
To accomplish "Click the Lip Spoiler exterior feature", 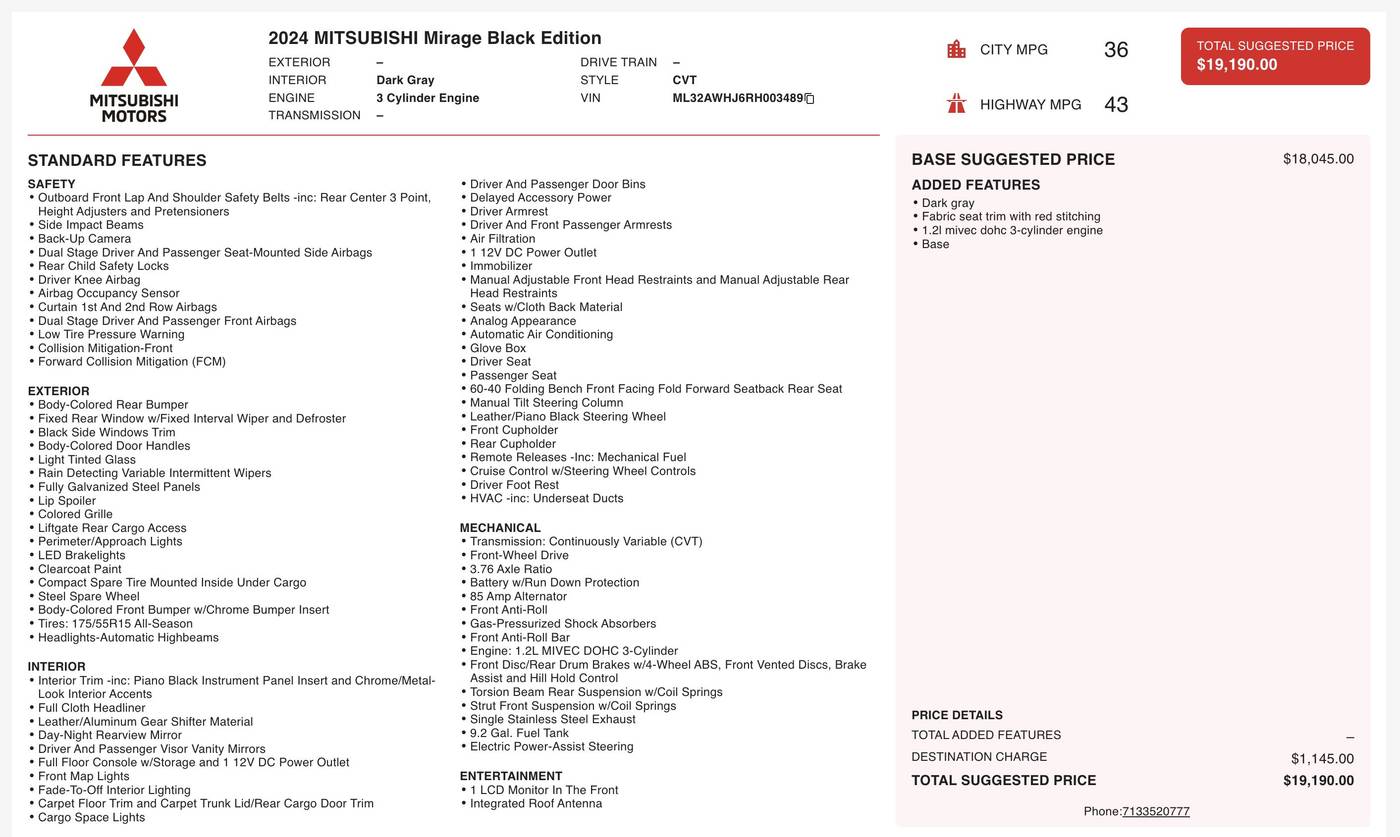I will tap(67, 501).
